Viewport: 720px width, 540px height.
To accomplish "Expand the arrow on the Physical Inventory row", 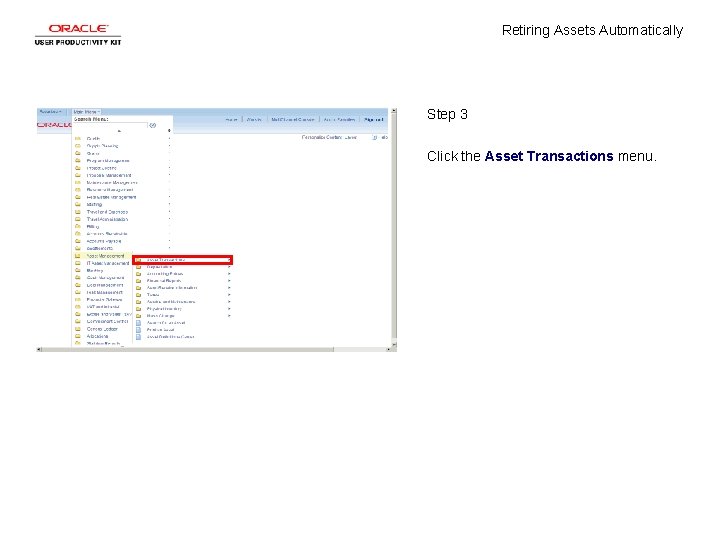I will [229, 309].
